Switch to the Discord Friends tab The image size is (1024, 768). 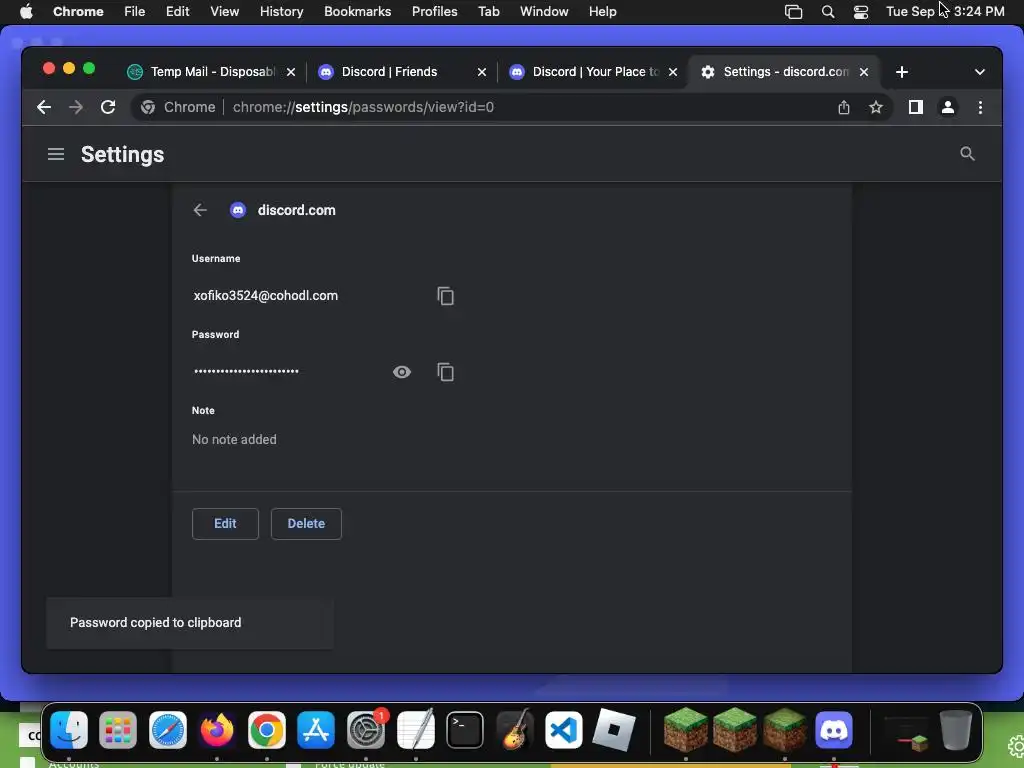(401, 72)
